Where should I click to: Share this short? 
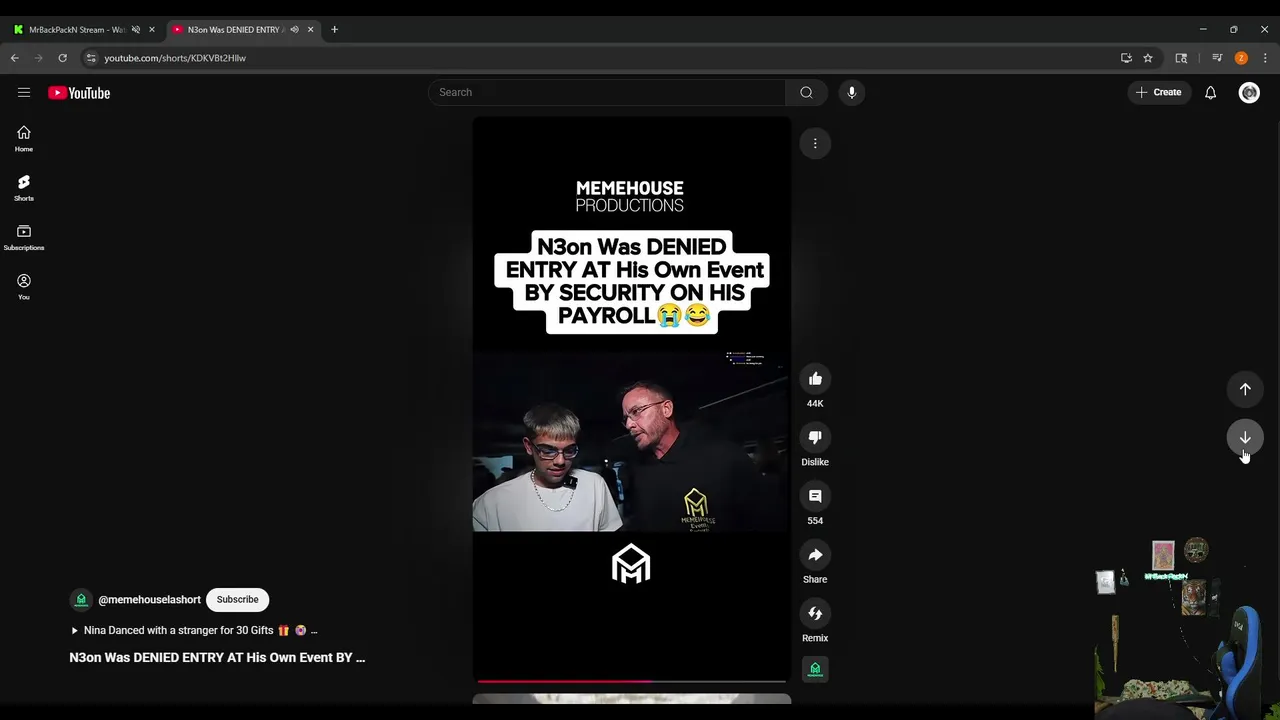[x=815, y=554]
